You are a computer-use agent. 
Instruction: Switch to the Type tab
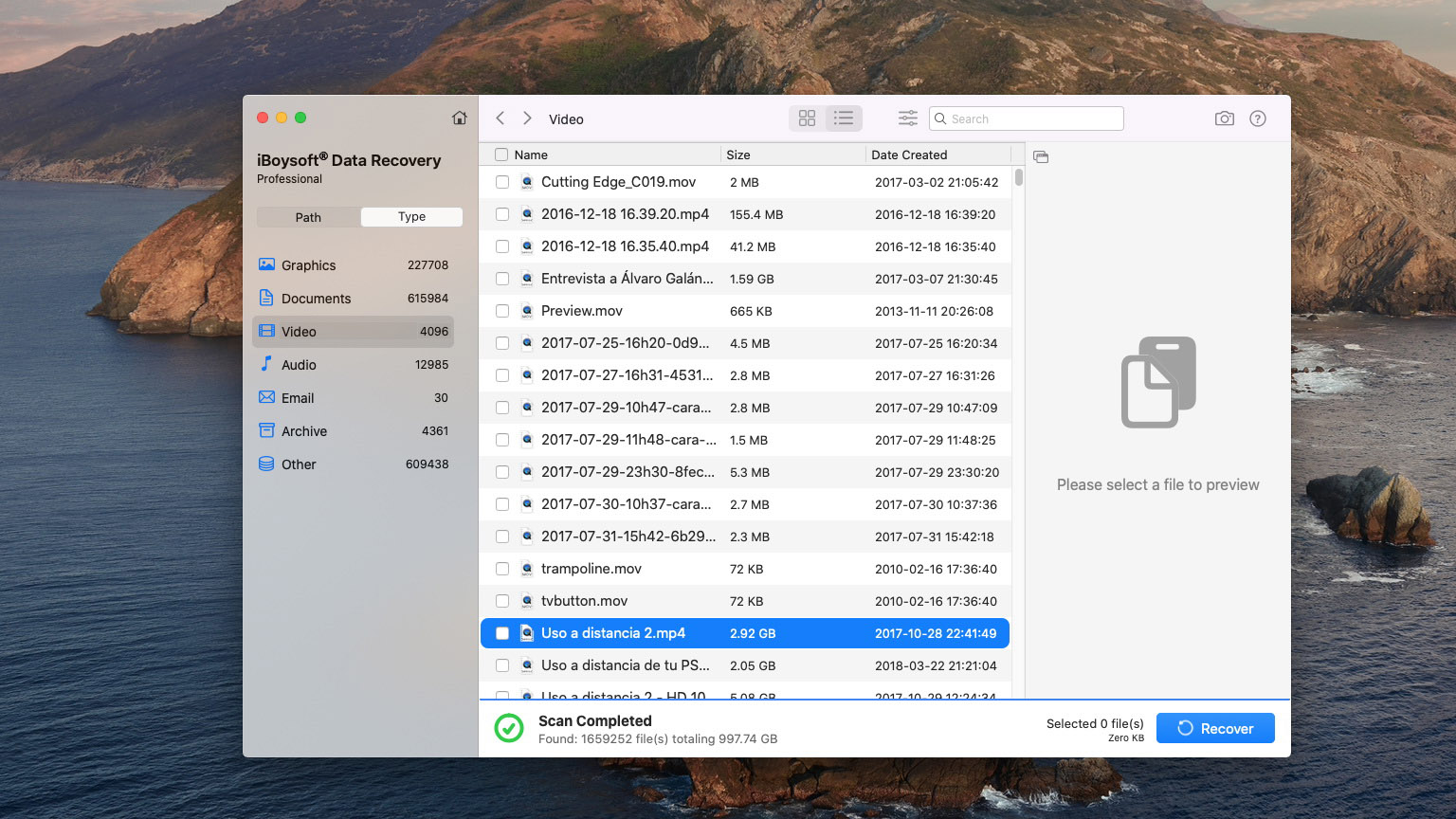[x=411, y=217]
